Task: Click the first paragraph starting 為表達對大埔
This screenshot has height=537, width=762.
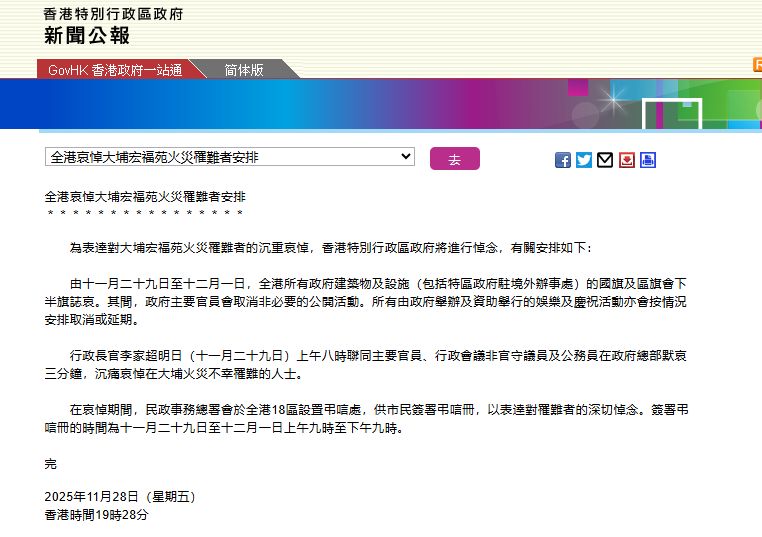Action: click(x=330, y=246)
